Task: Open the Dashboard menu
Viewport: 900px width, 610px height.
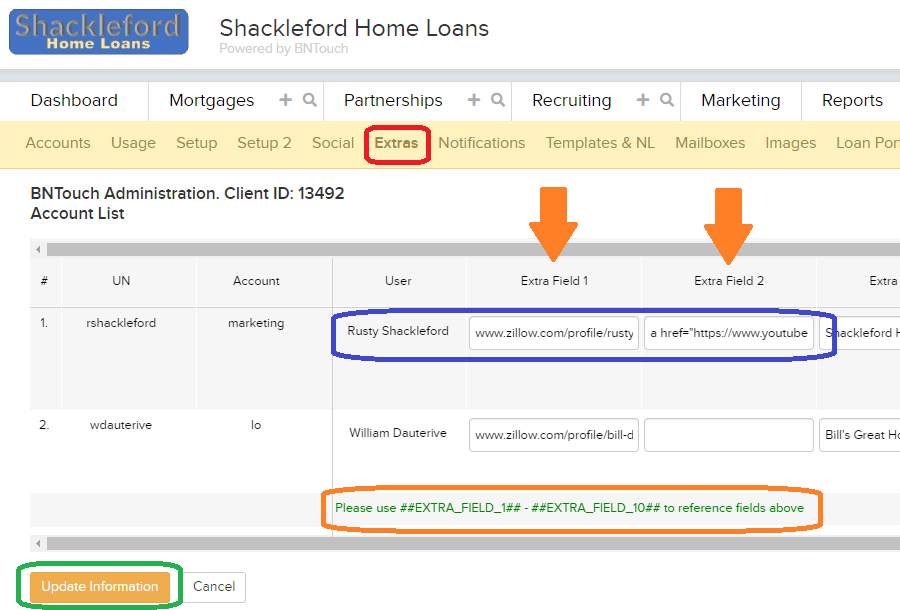Action: (x=74, y=100)
